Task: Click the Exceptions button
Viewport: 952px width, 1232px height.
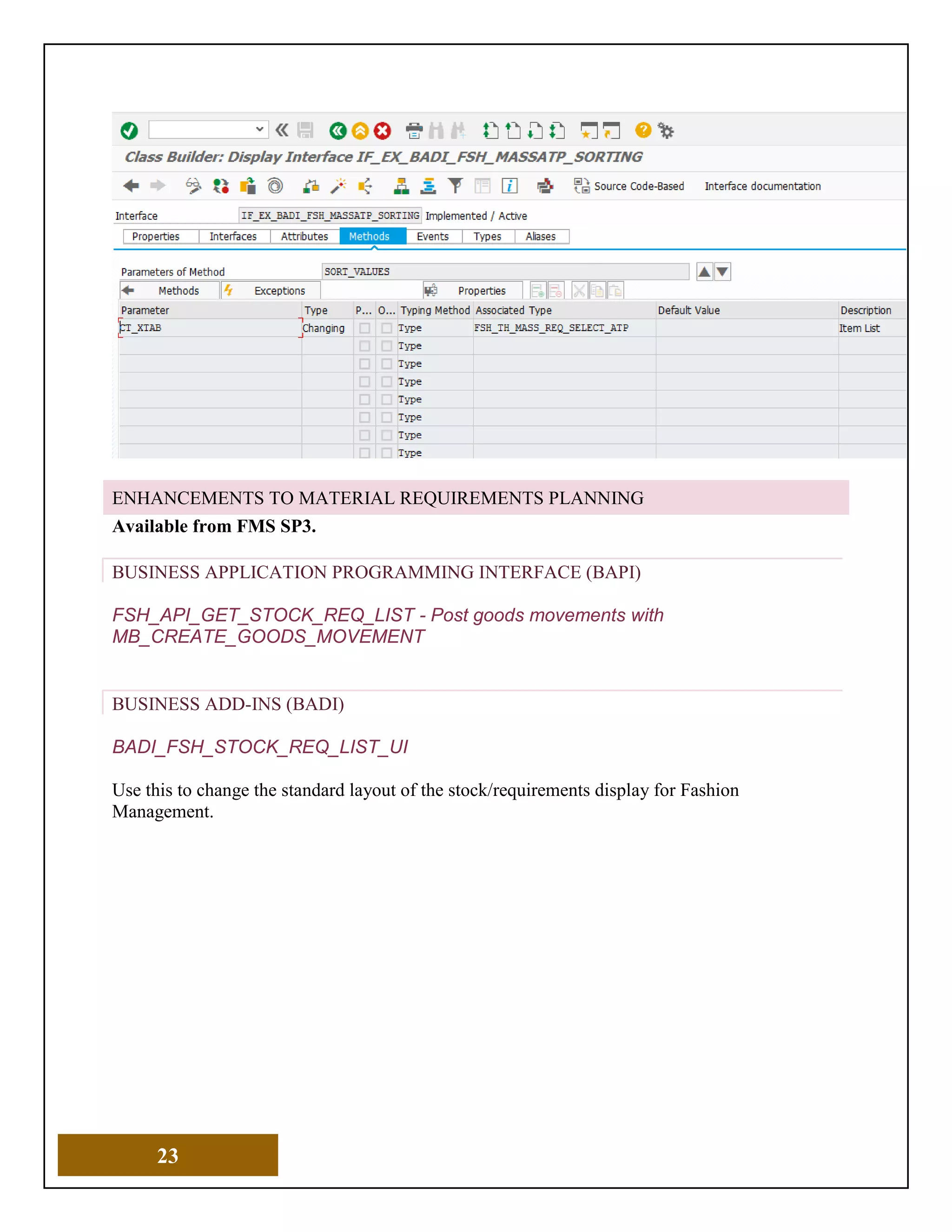Action: [271, 291]
